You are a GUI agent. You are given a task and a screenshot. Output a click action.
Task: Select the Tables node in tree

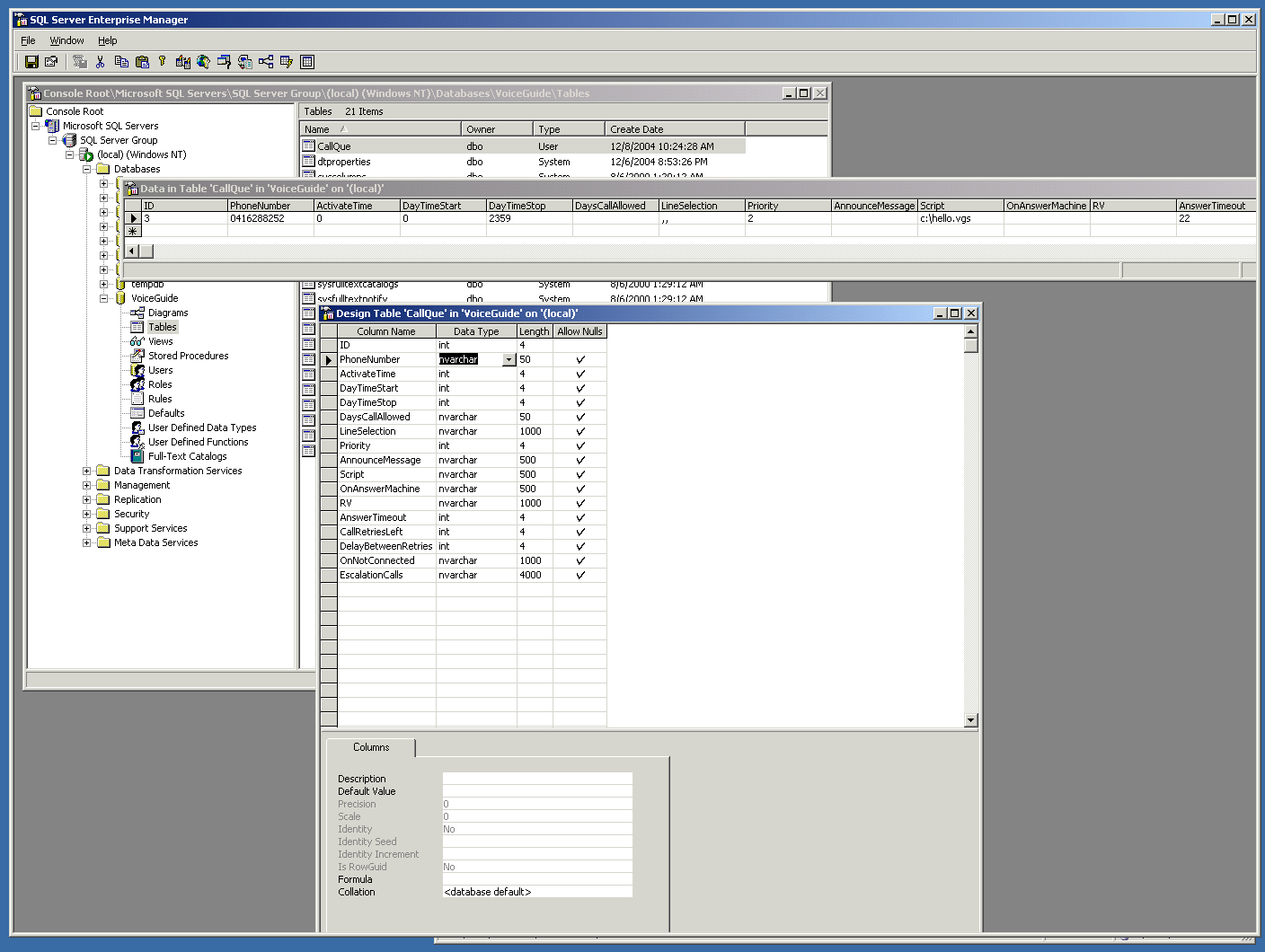pos(163,327)
